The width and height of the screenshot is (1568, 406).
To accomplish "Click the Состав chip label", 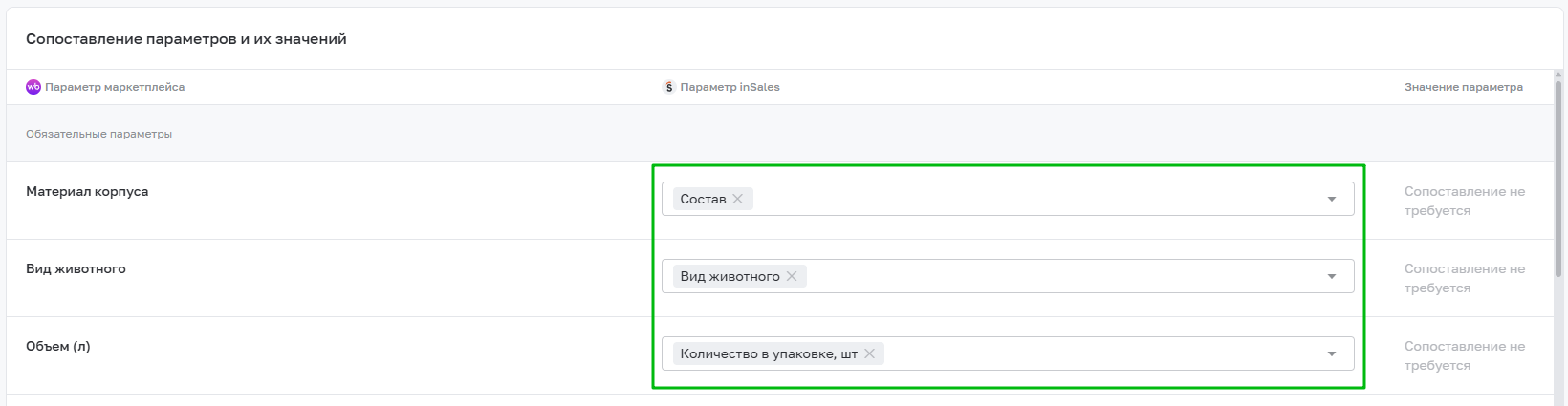I will tap(703, 199).
